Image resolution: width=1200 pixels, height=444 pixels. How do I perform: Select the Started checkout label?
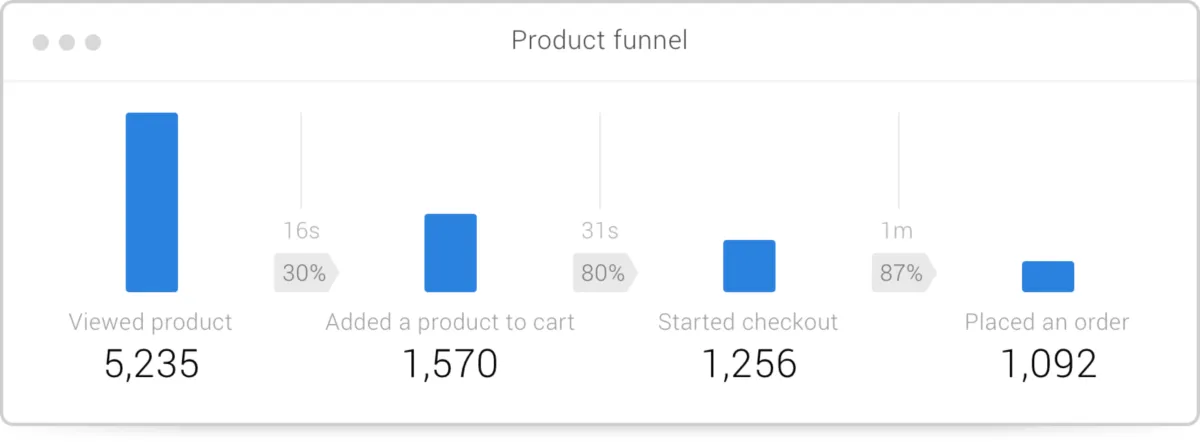pos(748,322)
